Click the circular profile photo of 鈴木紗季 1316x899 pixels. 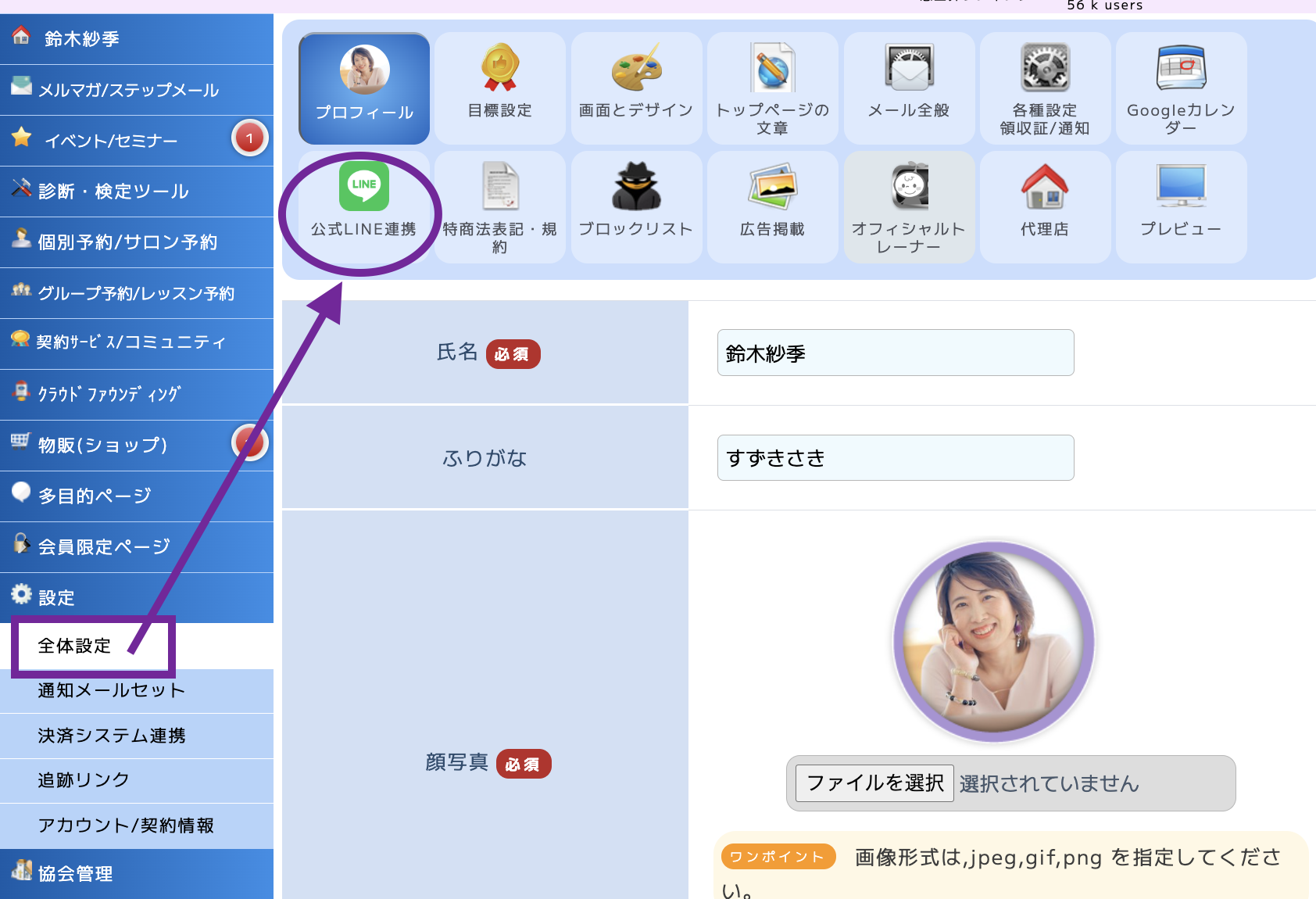click(x=996, y=641)
